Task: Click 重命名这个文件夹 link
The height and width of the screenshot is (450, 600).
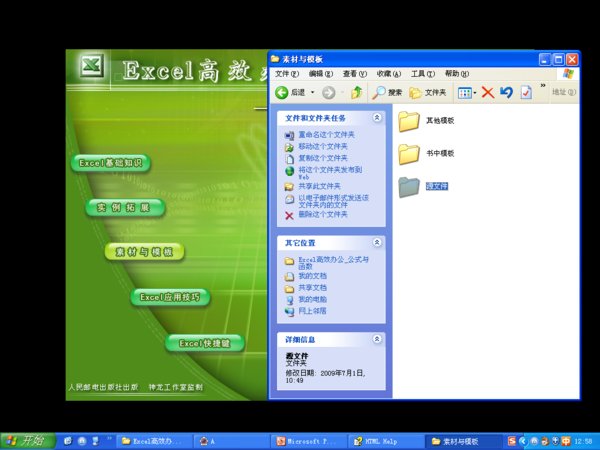Action: pos(326,135)
